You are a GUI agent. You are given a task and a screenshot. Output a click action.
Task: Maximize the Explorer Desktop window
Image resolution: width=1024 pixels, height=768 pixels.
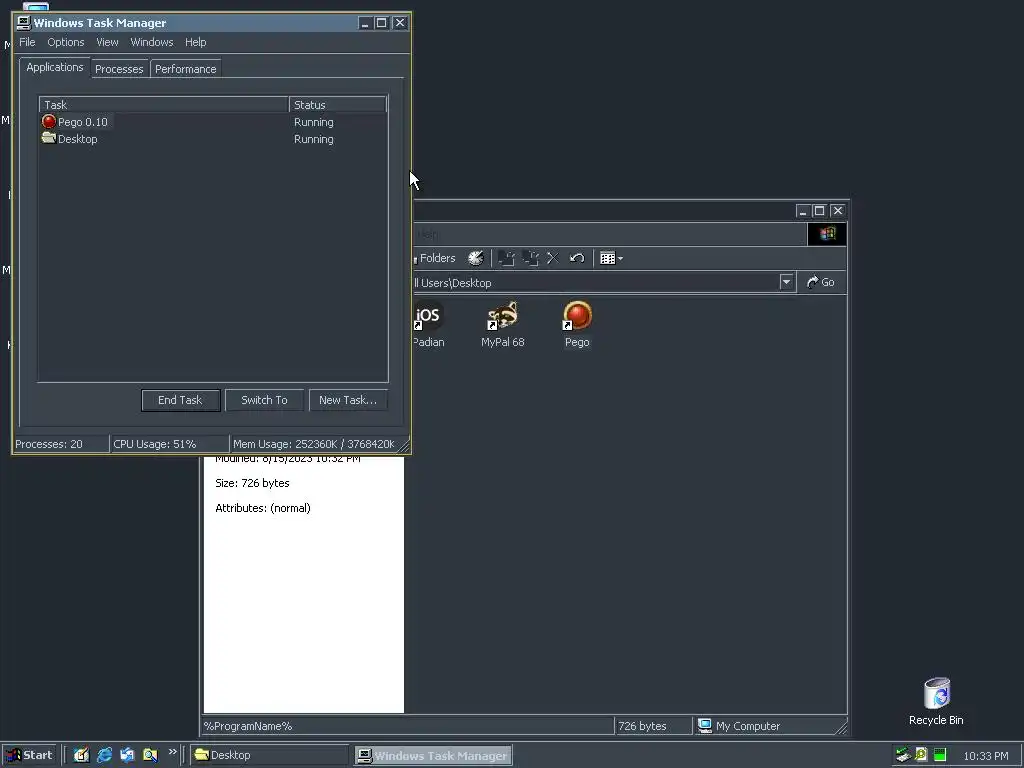pos(820,211)
